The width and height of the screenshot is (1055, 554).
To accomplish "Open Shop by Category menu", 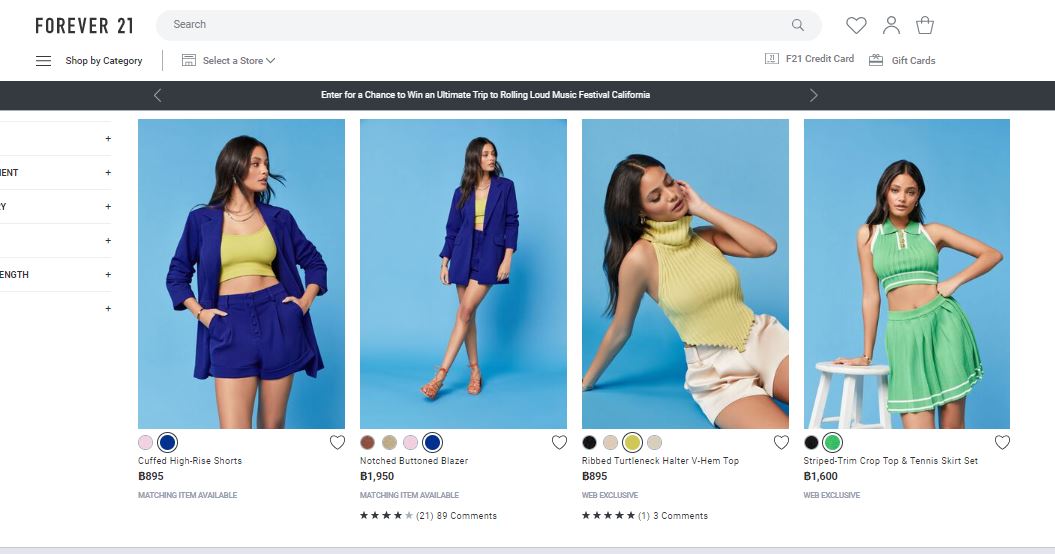I will [104, 61].
